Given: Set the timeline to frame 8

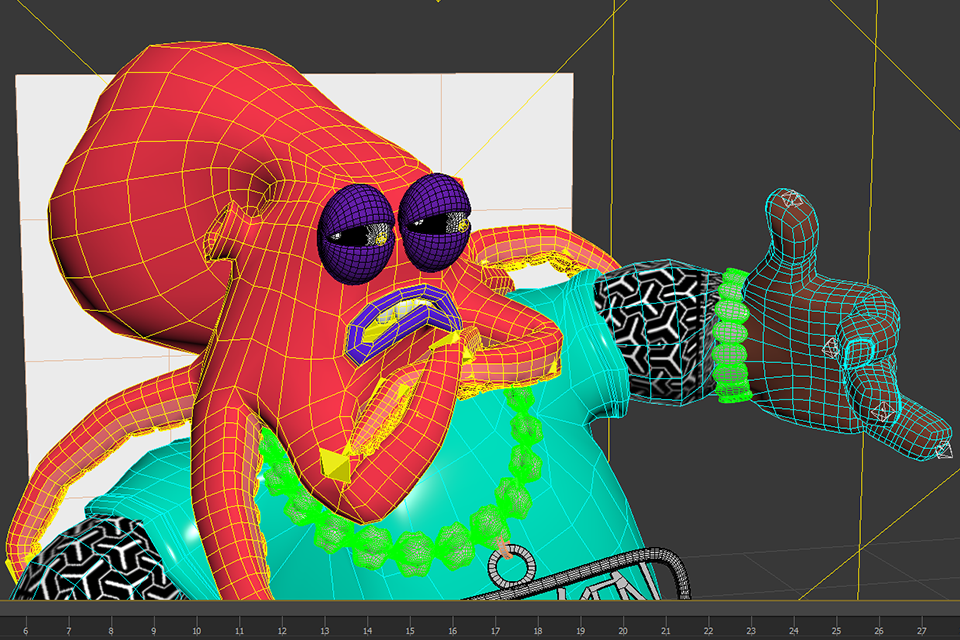Looking at the screenshot, I should pos(110,630).
